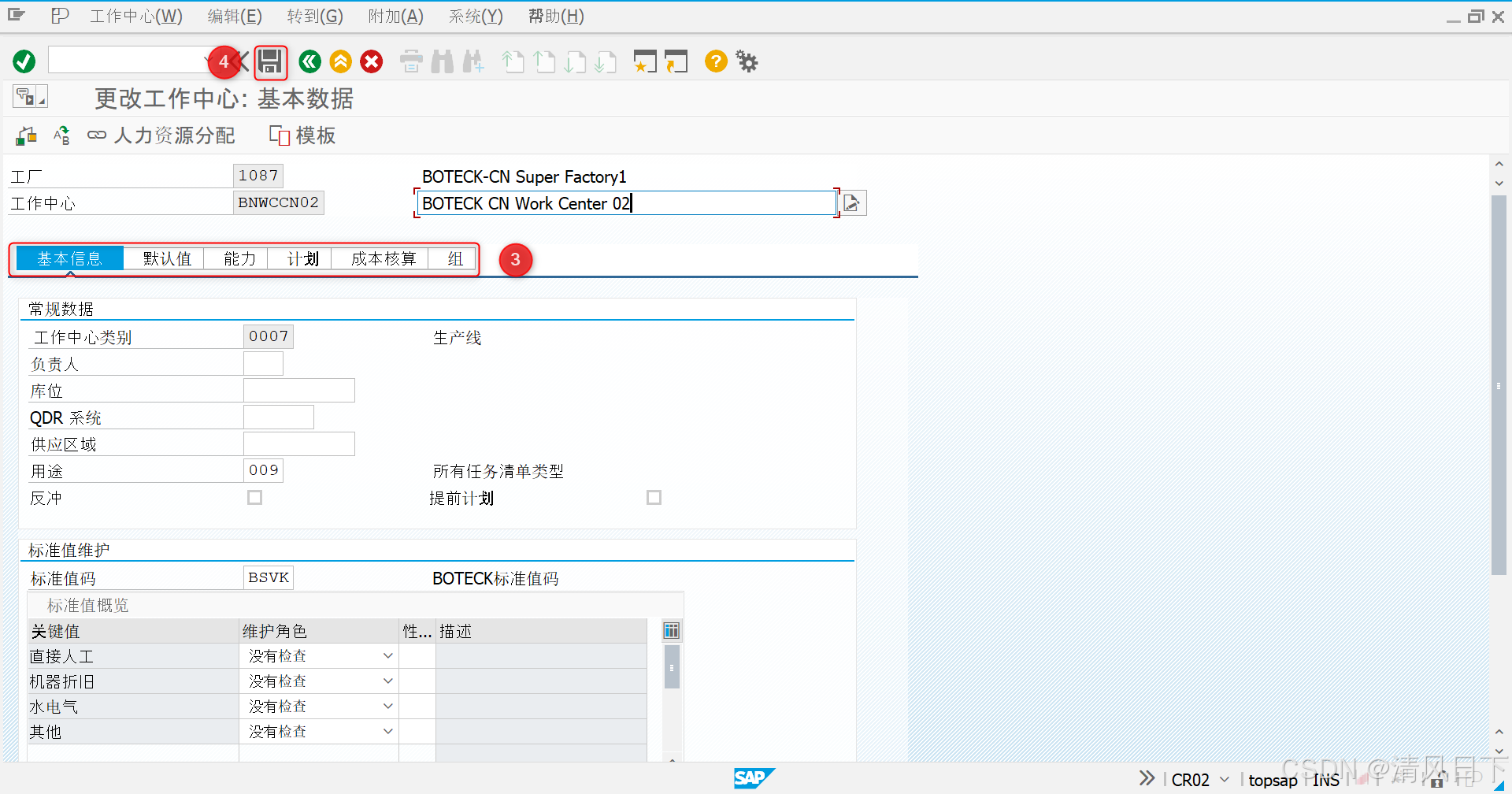Open the 编辑(E) menu

[x=235, y=16]
